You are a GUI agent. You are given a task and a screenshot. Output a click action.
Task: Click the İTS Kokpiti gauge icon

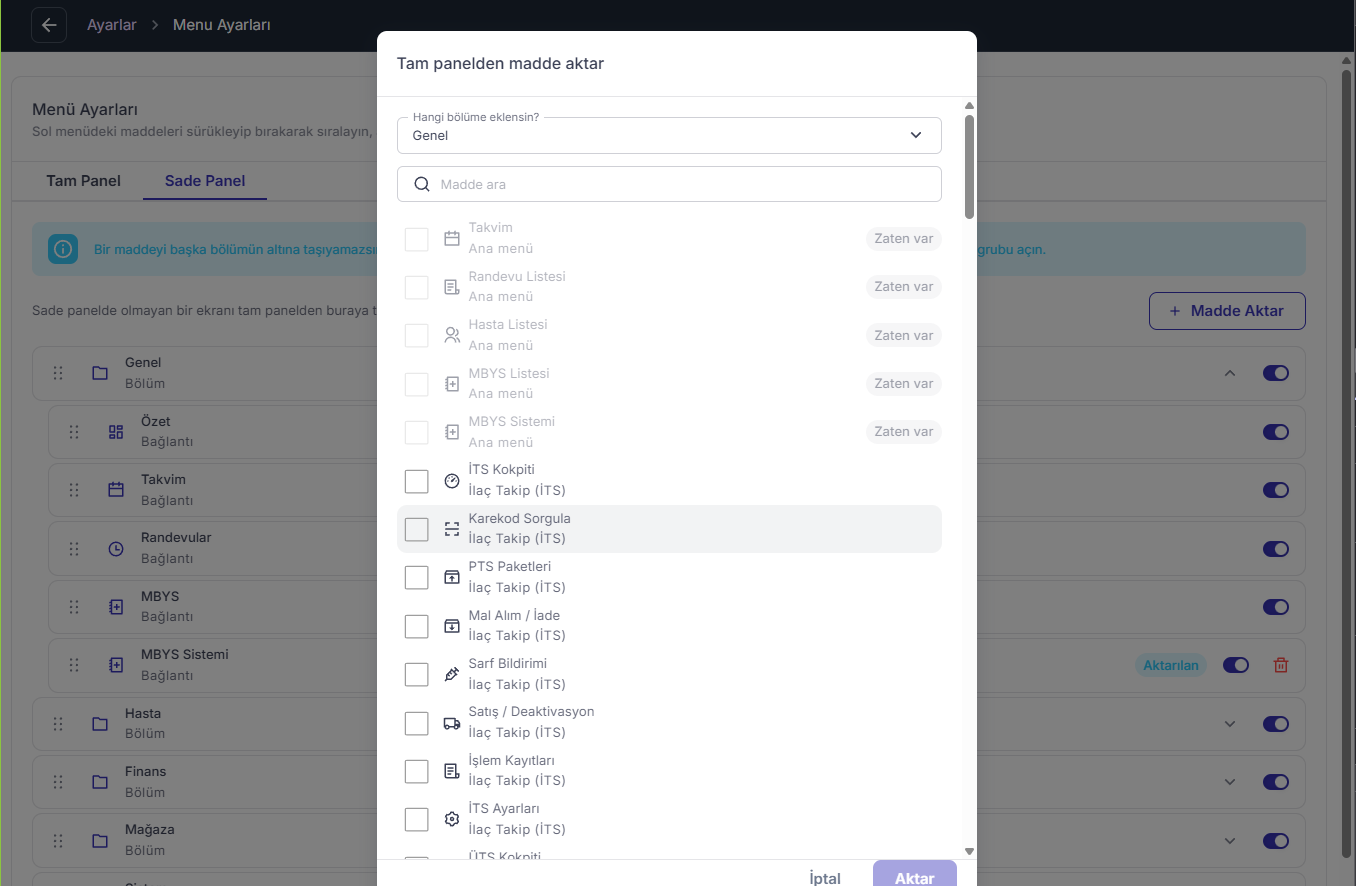tap(452, 481)
